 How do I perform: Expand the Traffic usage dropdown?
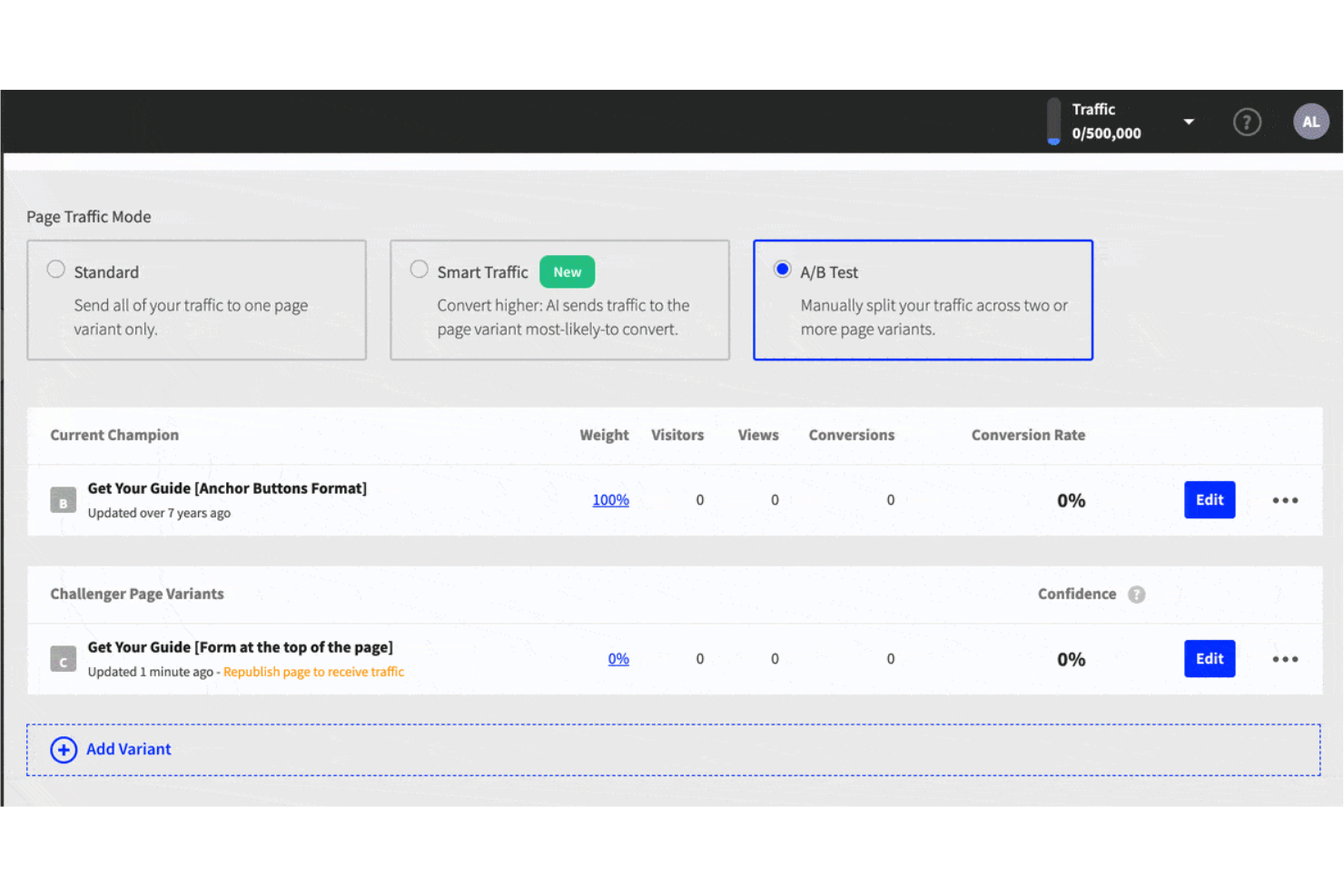(1190, 121)
